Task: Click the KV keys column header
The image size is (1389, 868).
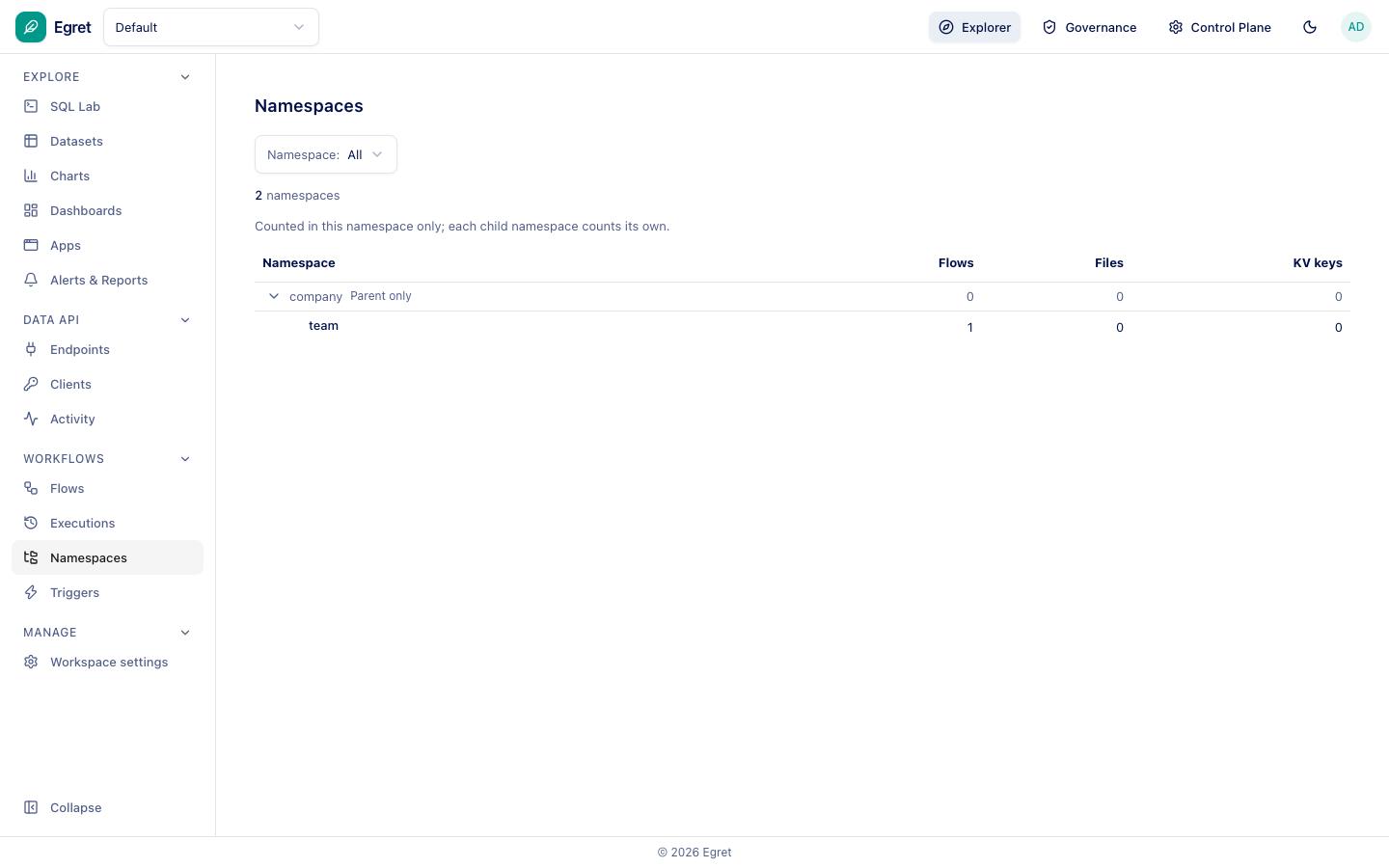Action: pyautogui.click(x=1318, y=263)
